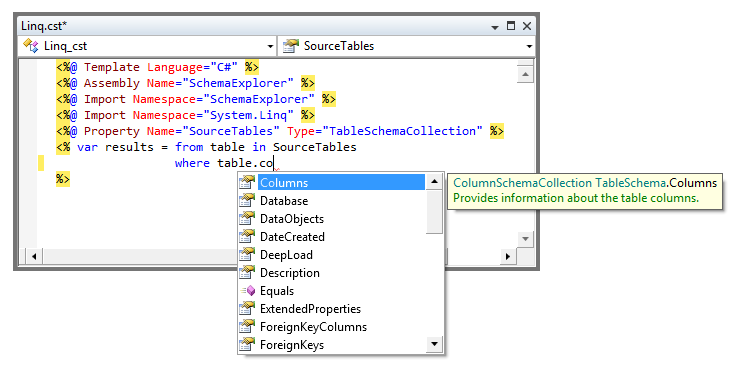Open the SourceTables member dropdown
This screenshot has height=375, width=741.
(x=529, y=46)
